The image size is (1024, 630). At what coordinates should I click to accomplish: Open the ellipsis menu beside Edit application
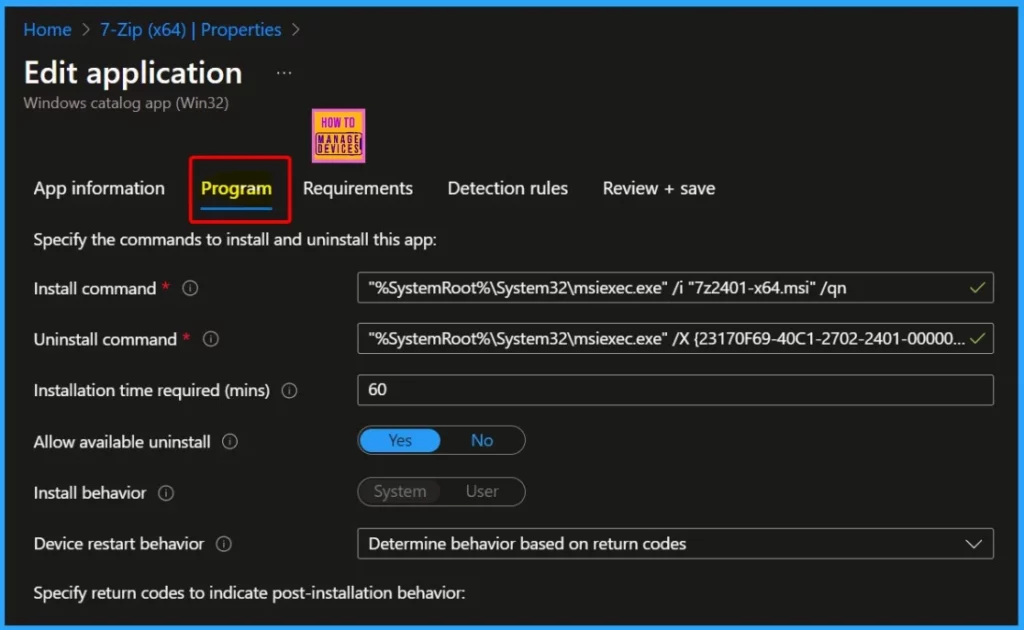point(284,73)
